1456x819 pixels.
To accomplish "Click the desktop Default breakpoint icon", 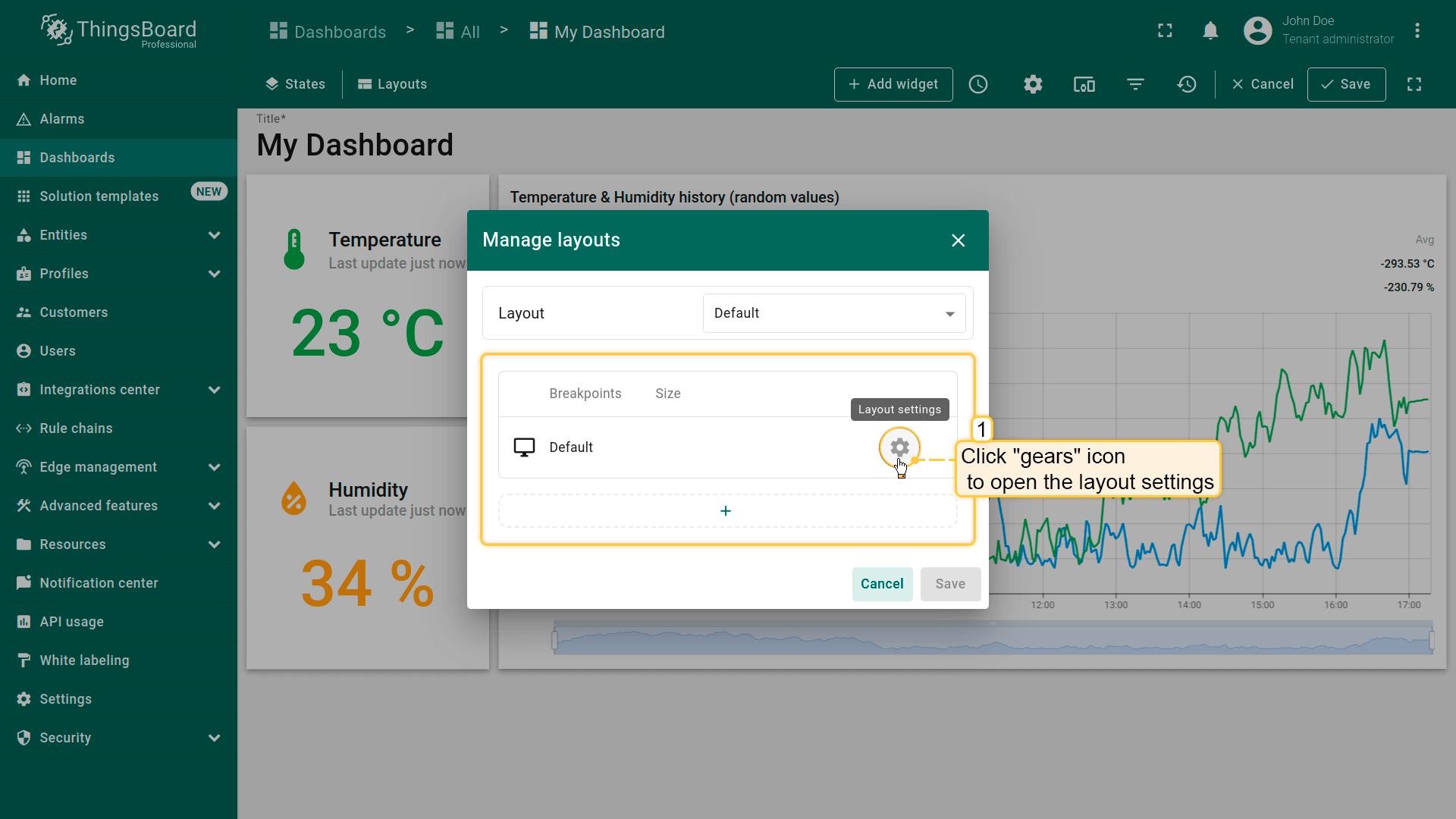I will [524, 447].
